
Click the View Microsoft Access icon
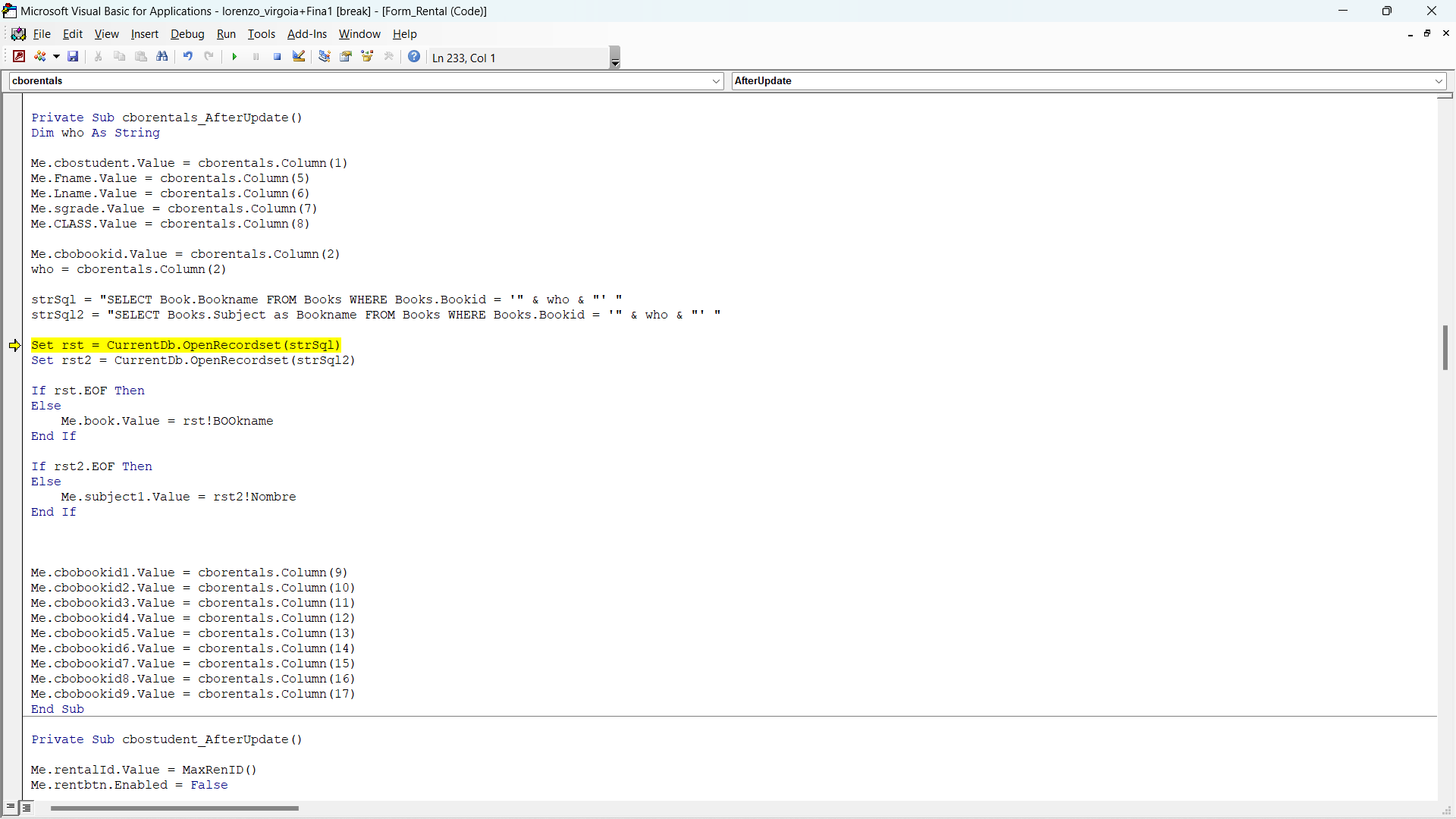tap(19, 57)
